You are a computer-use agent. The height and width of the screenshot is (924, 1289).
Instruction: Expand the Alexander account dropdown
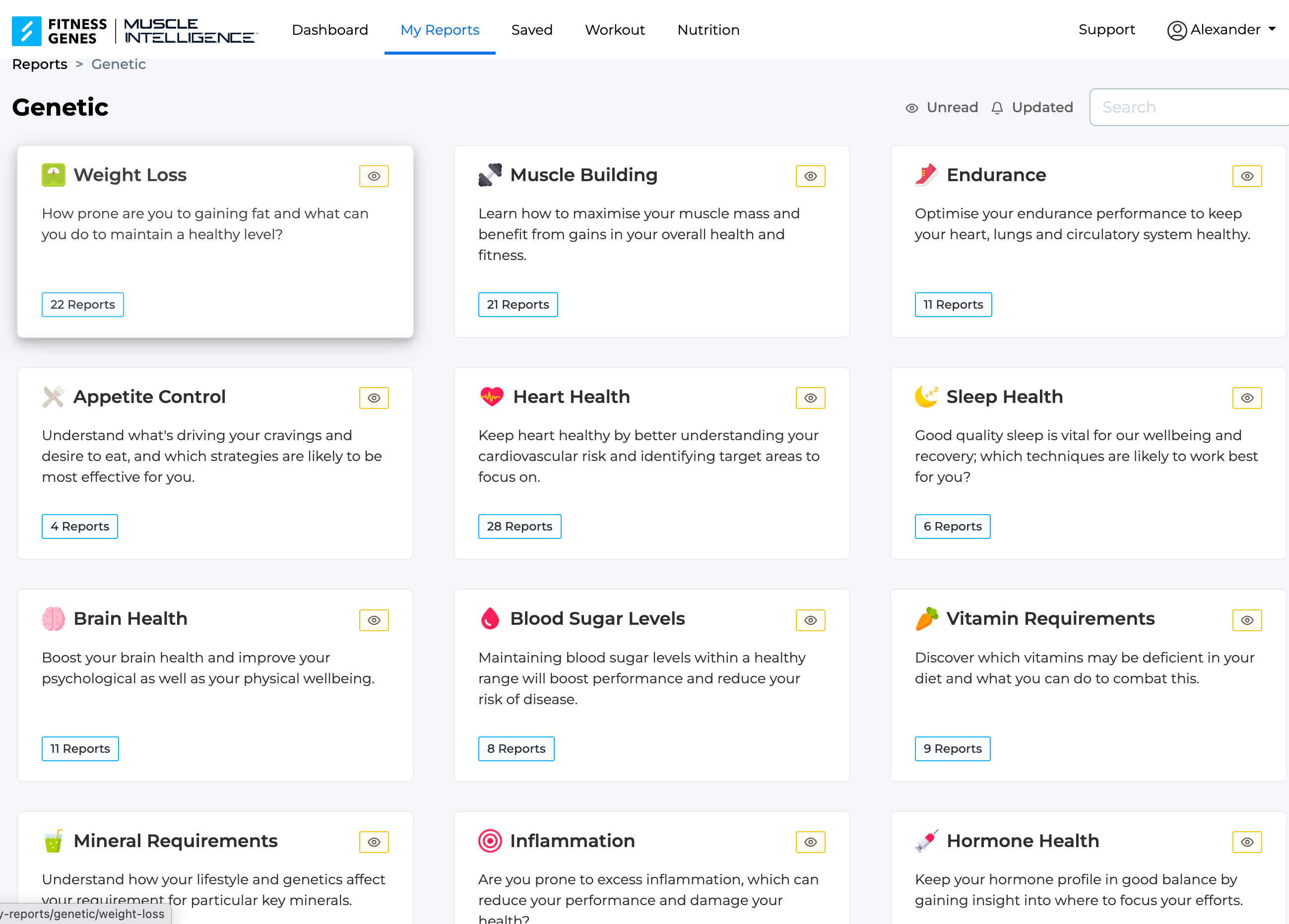(1222, 30)
